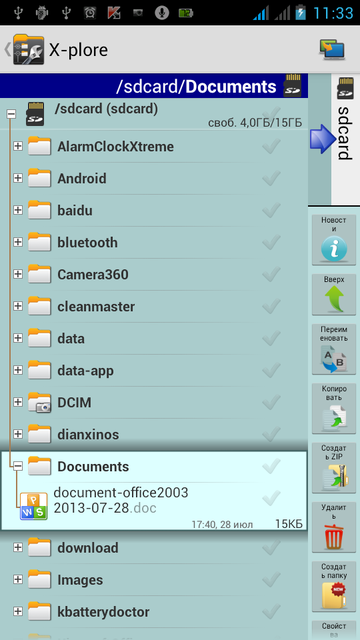Expand the data folder node
The width and height of the screenshot is (360, 640).
(18, 338)
